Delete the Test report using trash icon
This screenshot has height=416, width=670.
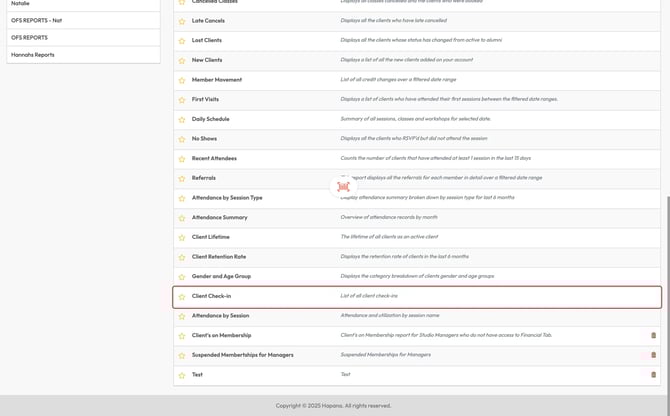point(653,375)
